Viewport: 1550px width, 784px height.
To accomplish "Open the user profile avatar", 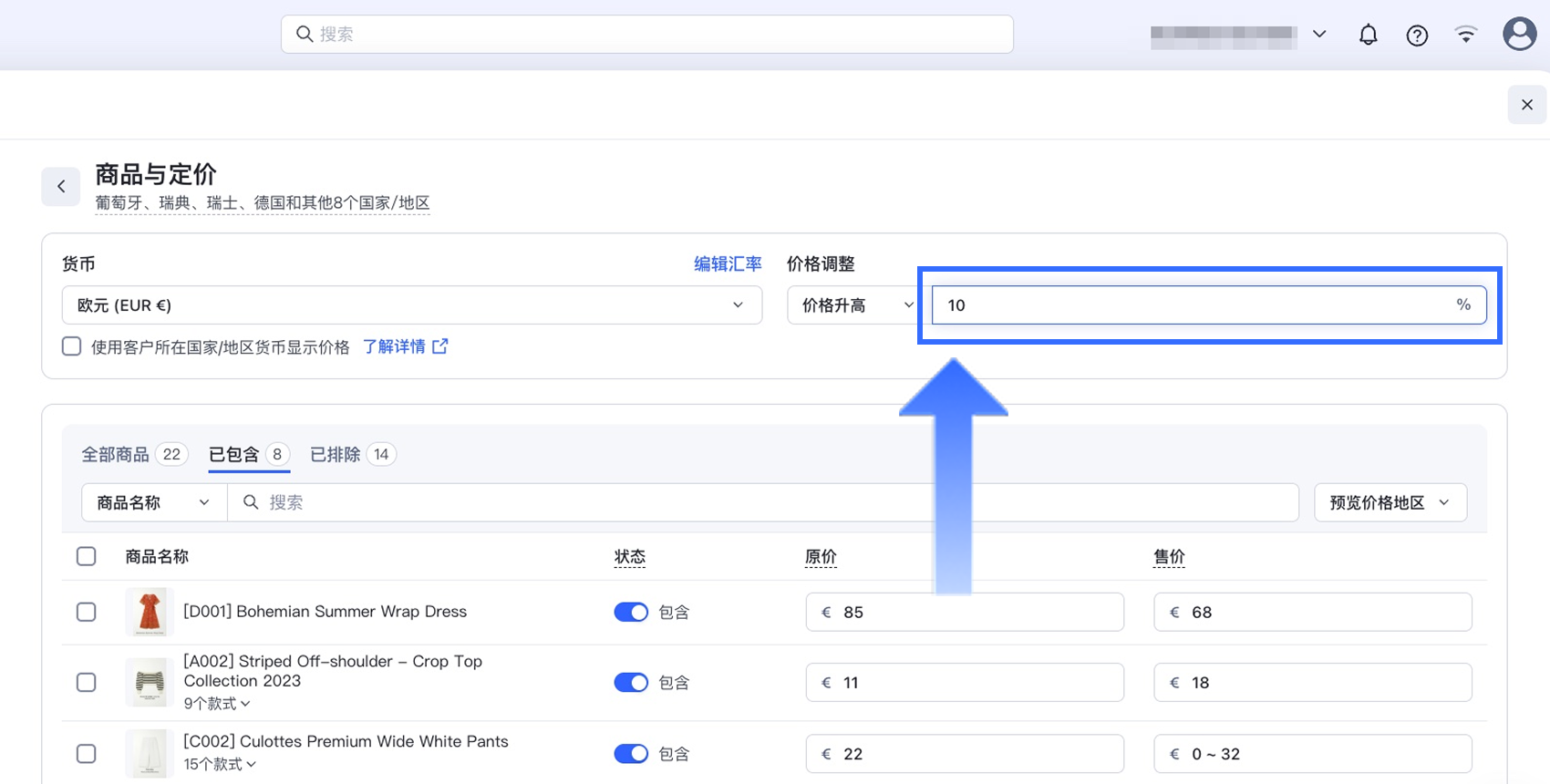I will pos(1519,34).
